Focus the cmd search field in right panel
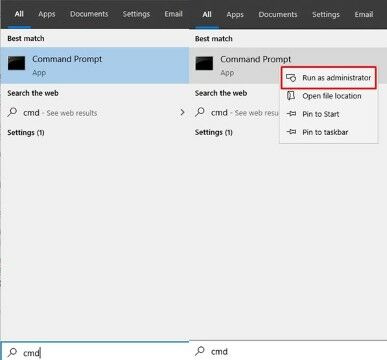Image resolution: width=387 pixels, height=360 pixels. pyautogui.click(x=288, y=351)
